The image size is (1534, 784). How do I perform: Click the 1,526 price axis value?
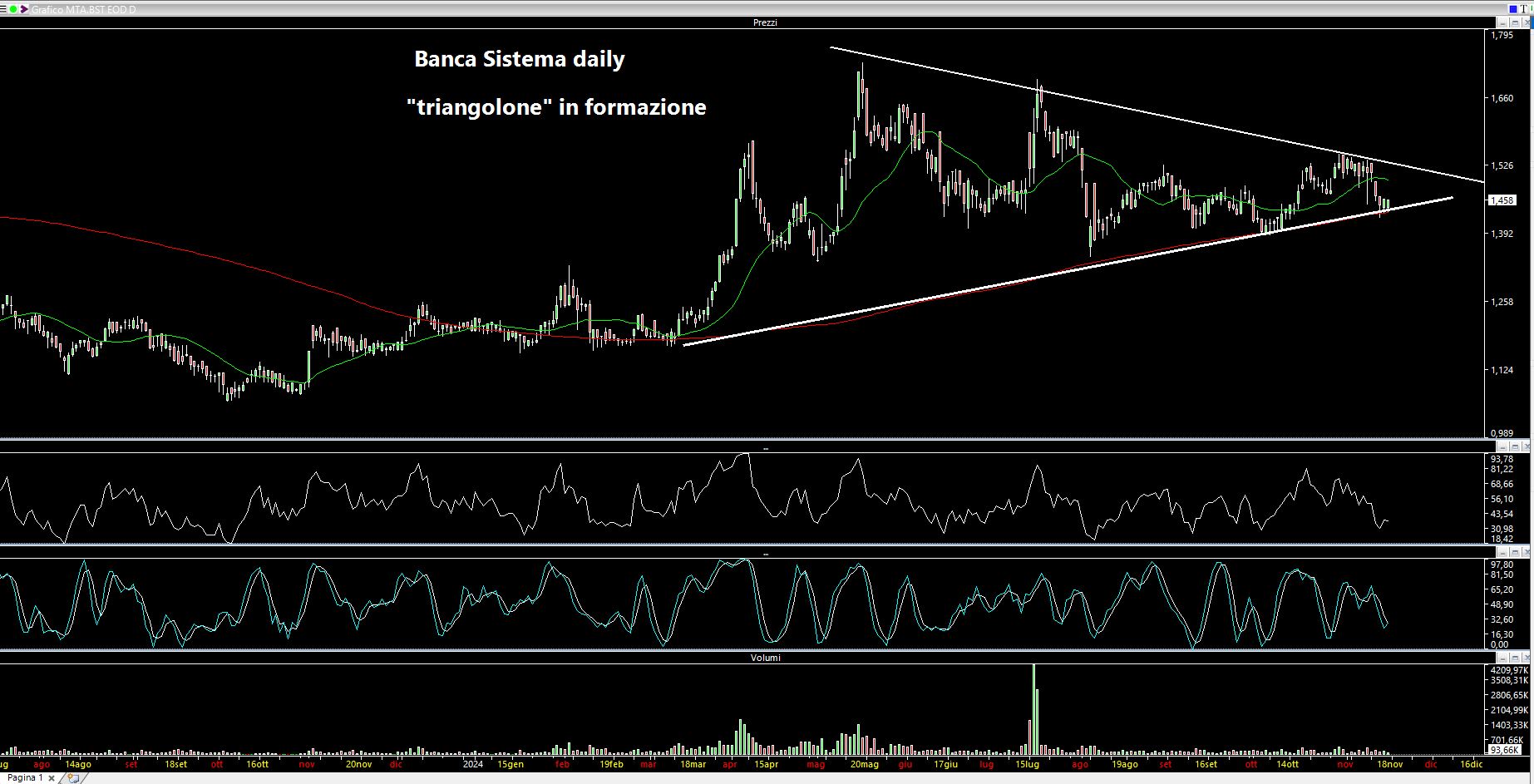pos(1502,165)
